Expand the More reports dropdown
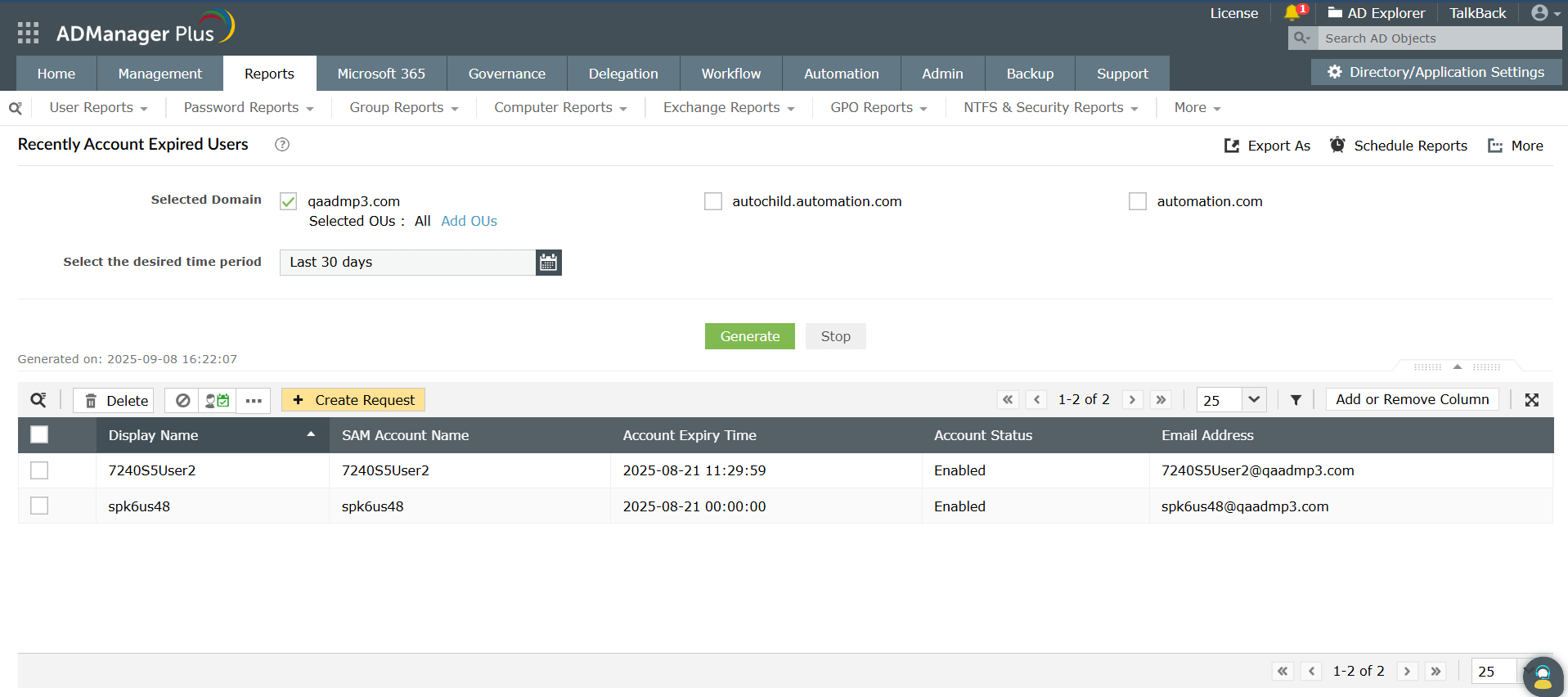The image size is (1568, 697). [1197, 108]
